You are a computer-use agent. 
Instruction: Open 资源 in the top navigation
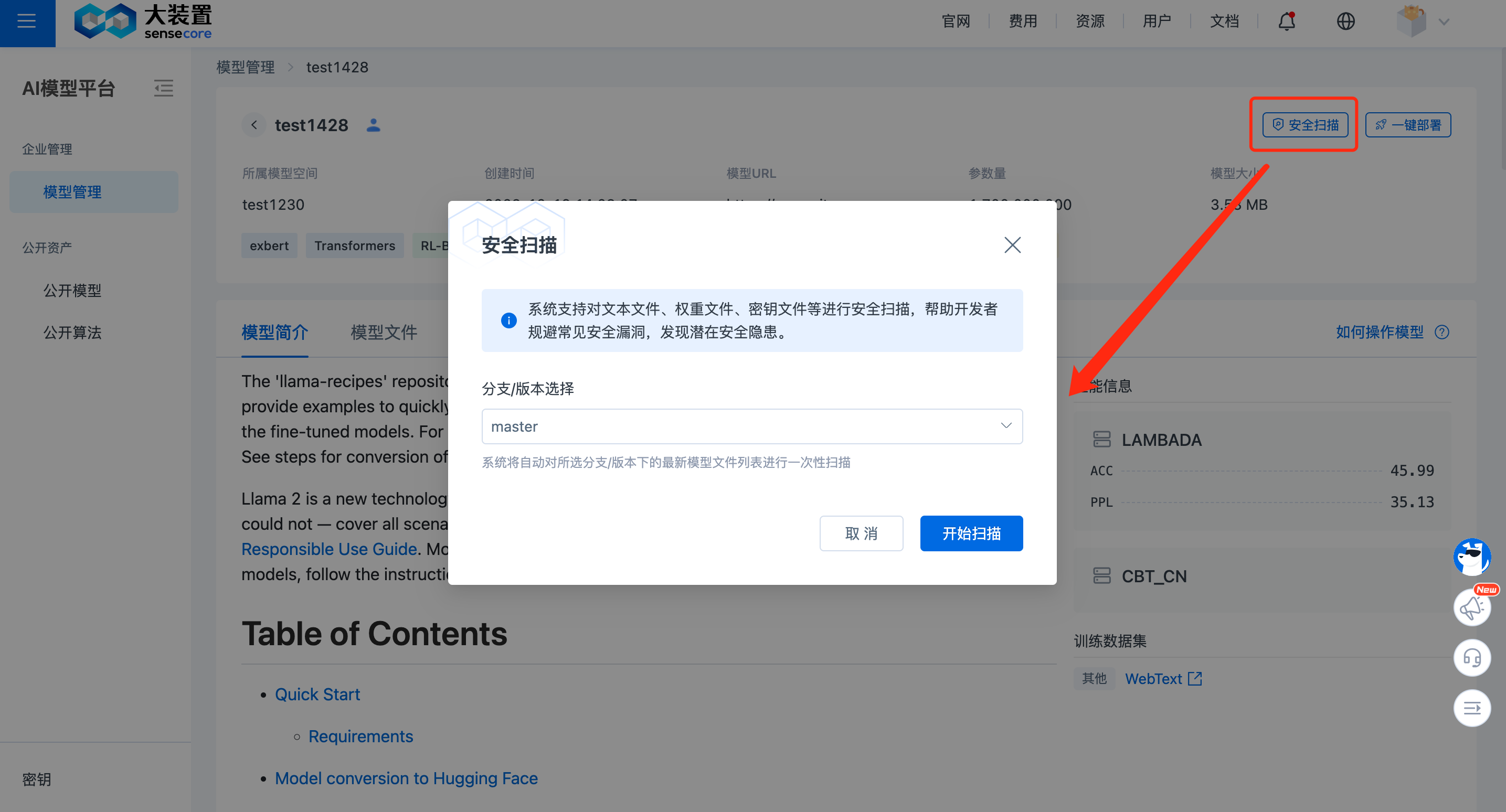coord(1090,22)
